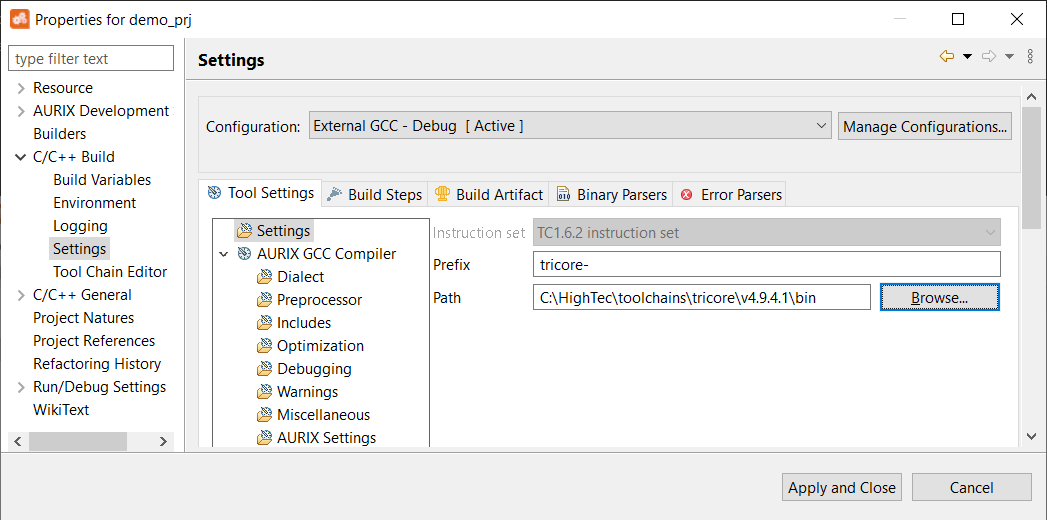Screen dimensions: 1047x520
Task: Select Tool Chain Editor item
Action: (110, 272)
